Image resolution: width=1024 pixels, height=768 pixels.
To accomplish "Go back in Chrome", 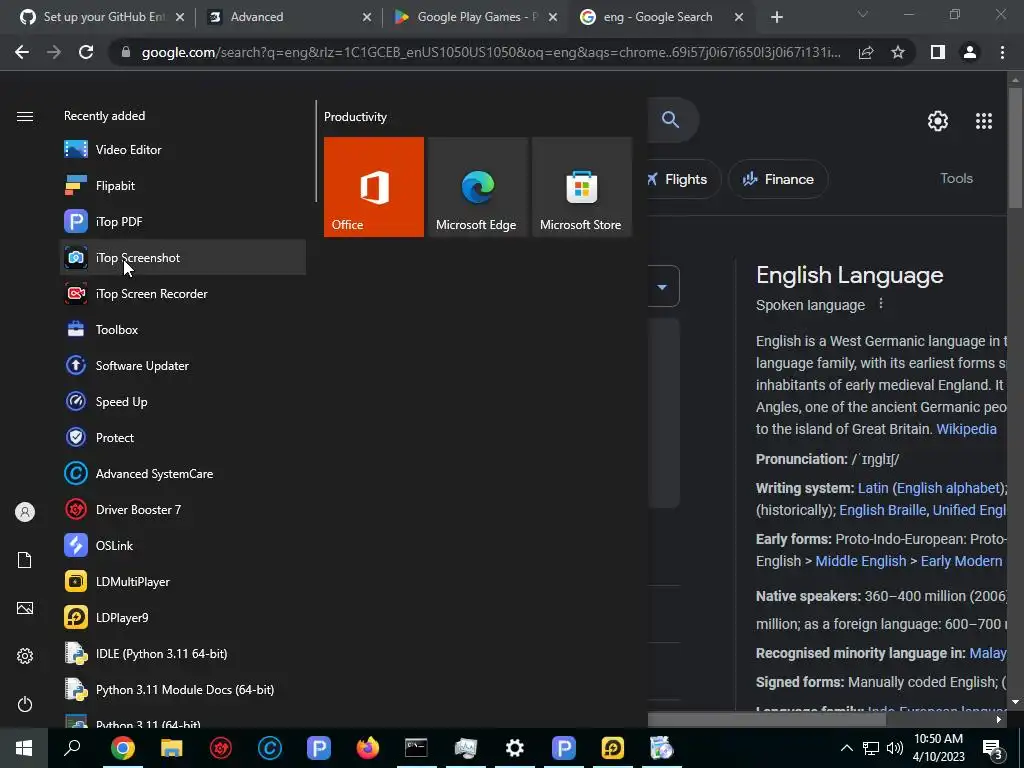I will click(x=22, y=52).
